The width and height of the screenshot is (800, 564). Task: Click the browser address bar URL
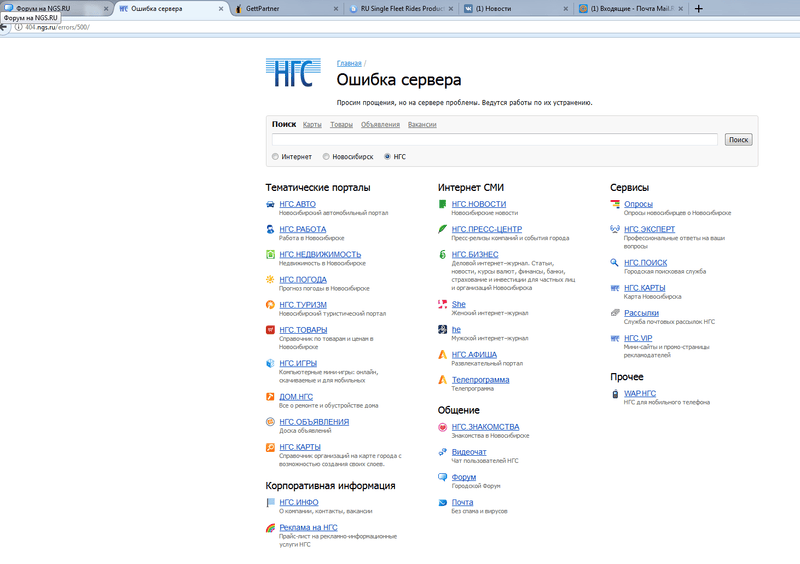point(57,27)
